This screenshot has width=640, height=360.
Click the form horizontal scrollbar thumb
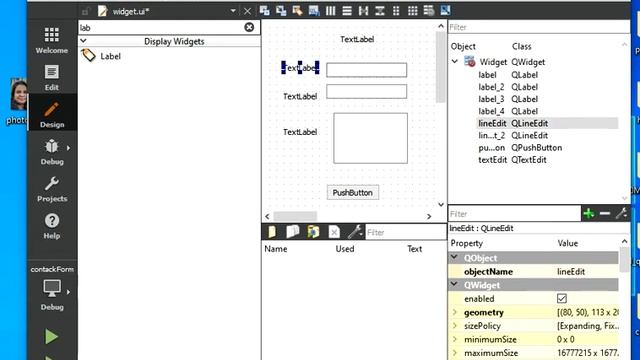[295, 216]
